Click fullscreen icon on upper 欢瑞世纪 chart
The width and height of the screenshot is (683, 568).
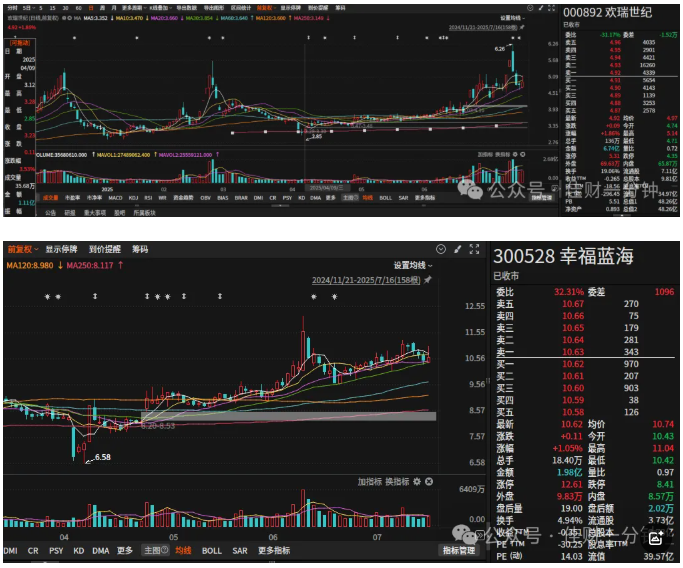[551, 8]
